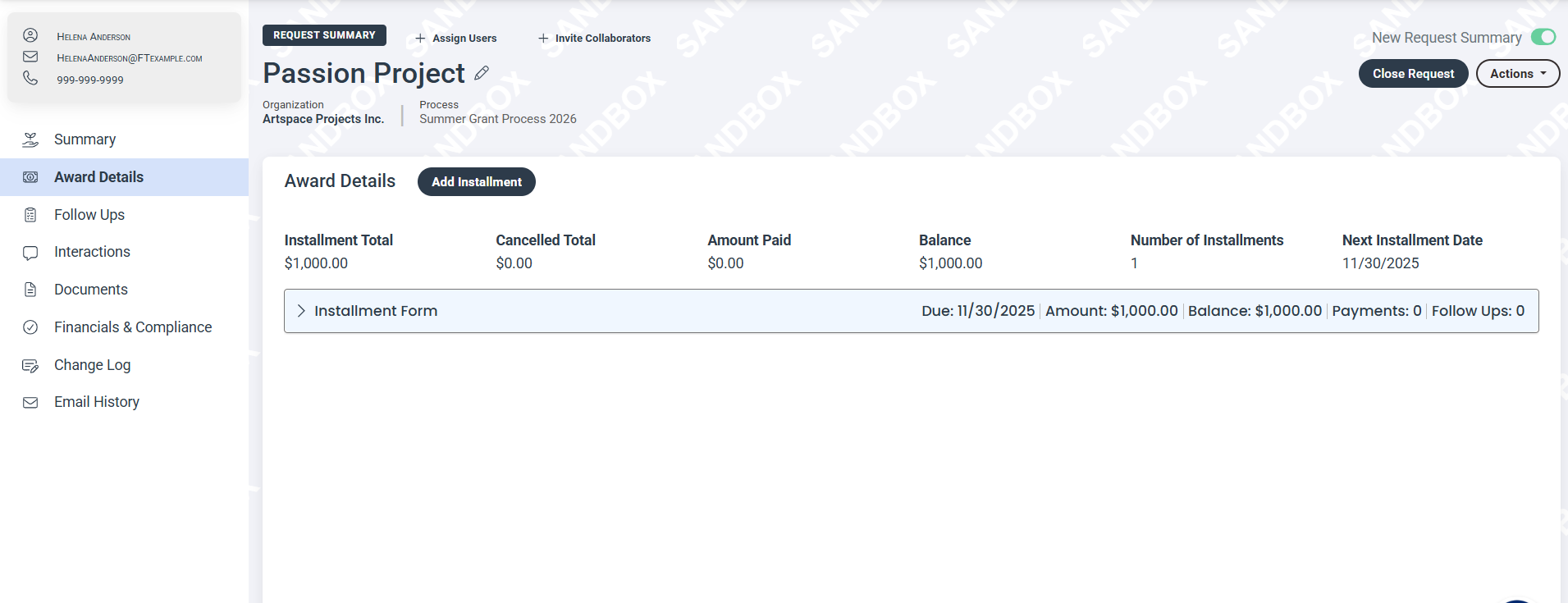Click the Cancelled Total value $0.00
The image size is (1568, 603).
click(x=514, y=263)
